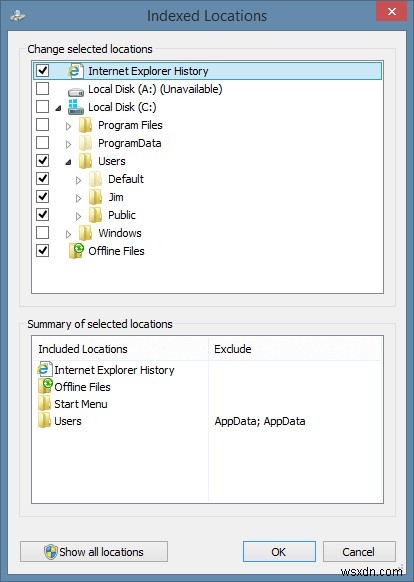Select Users entry in summary list

68,421
